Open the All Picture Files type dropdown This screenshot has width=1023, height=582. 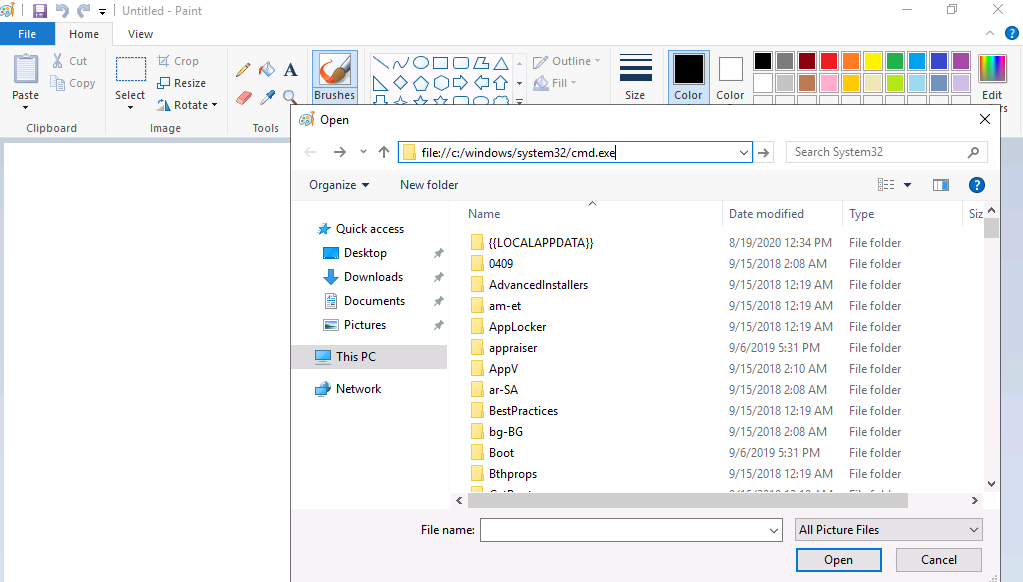[889, 530]
